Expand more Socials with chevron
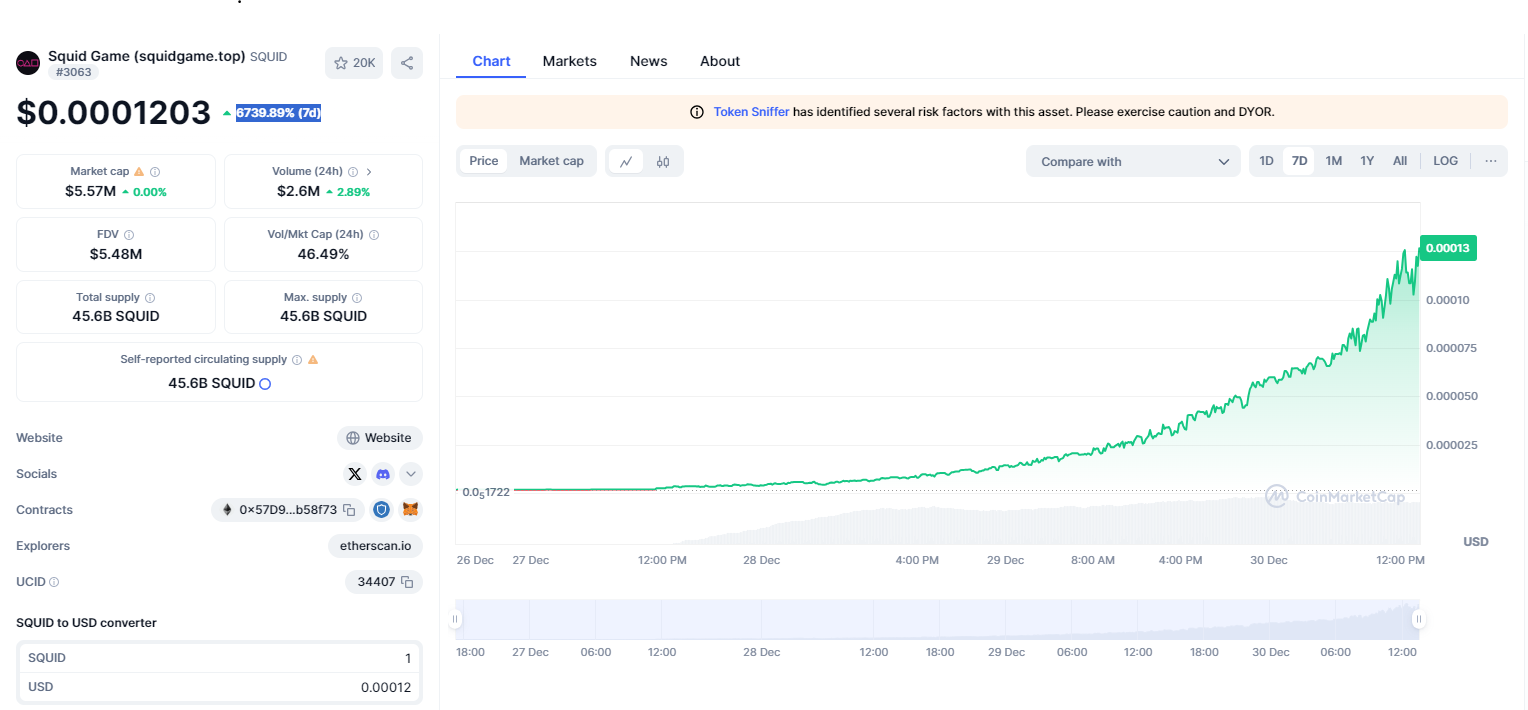1528x710 pixels. coord(411,474)
